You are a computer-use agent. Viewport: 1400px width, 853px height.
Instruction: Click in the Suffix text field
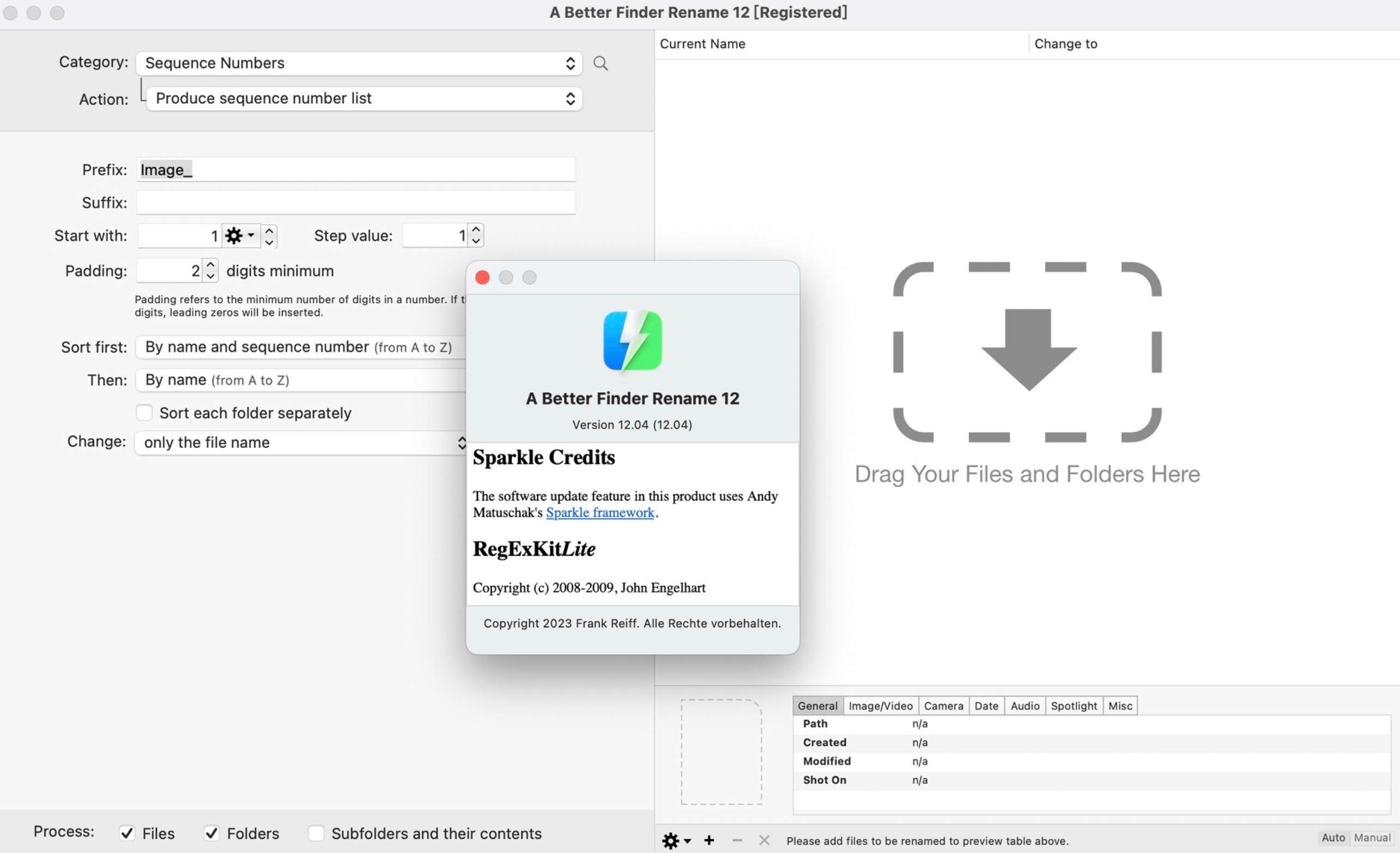point(355,202)
